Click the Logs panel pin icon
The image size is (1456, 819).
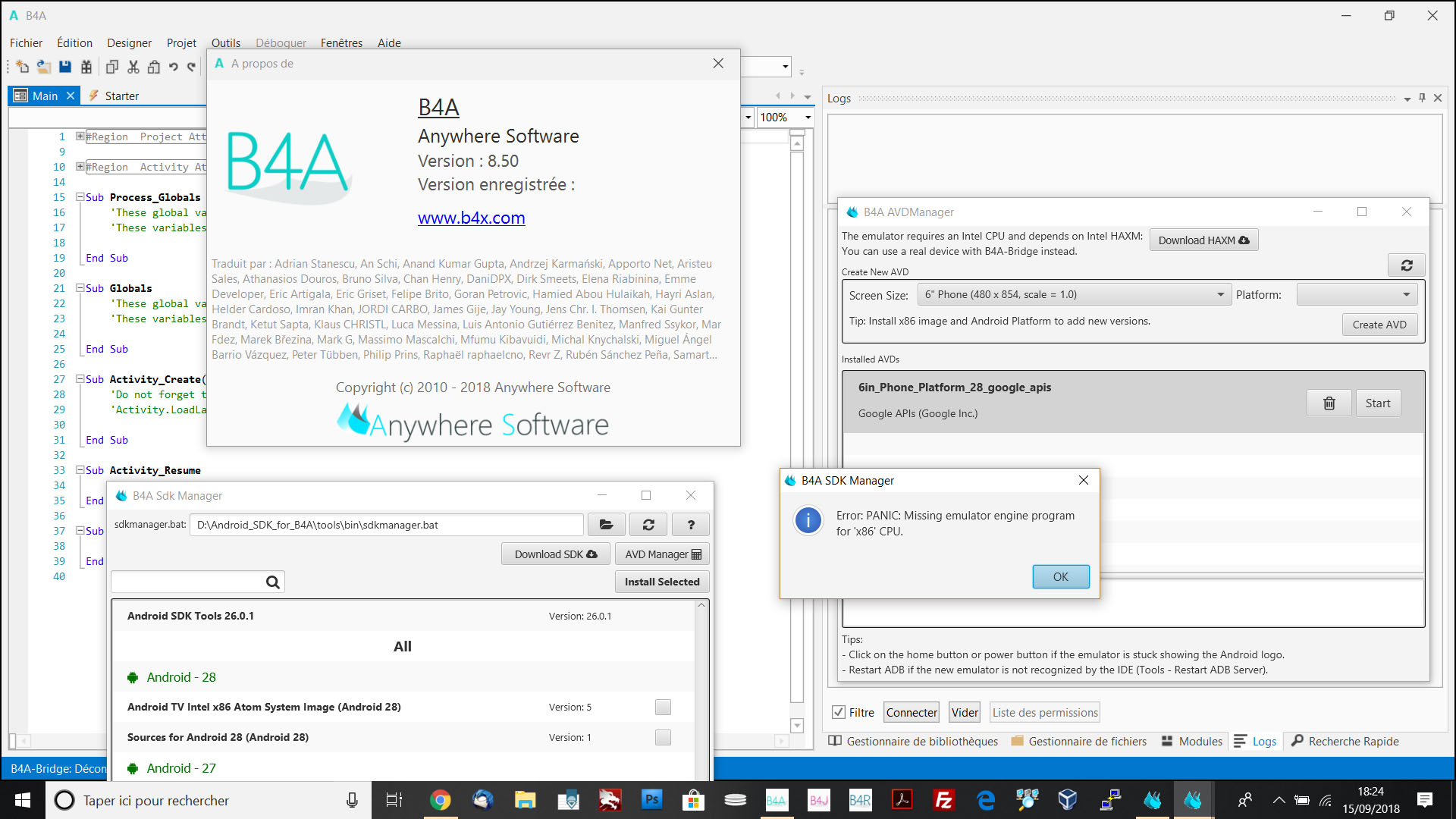[x=1422, y=98]
